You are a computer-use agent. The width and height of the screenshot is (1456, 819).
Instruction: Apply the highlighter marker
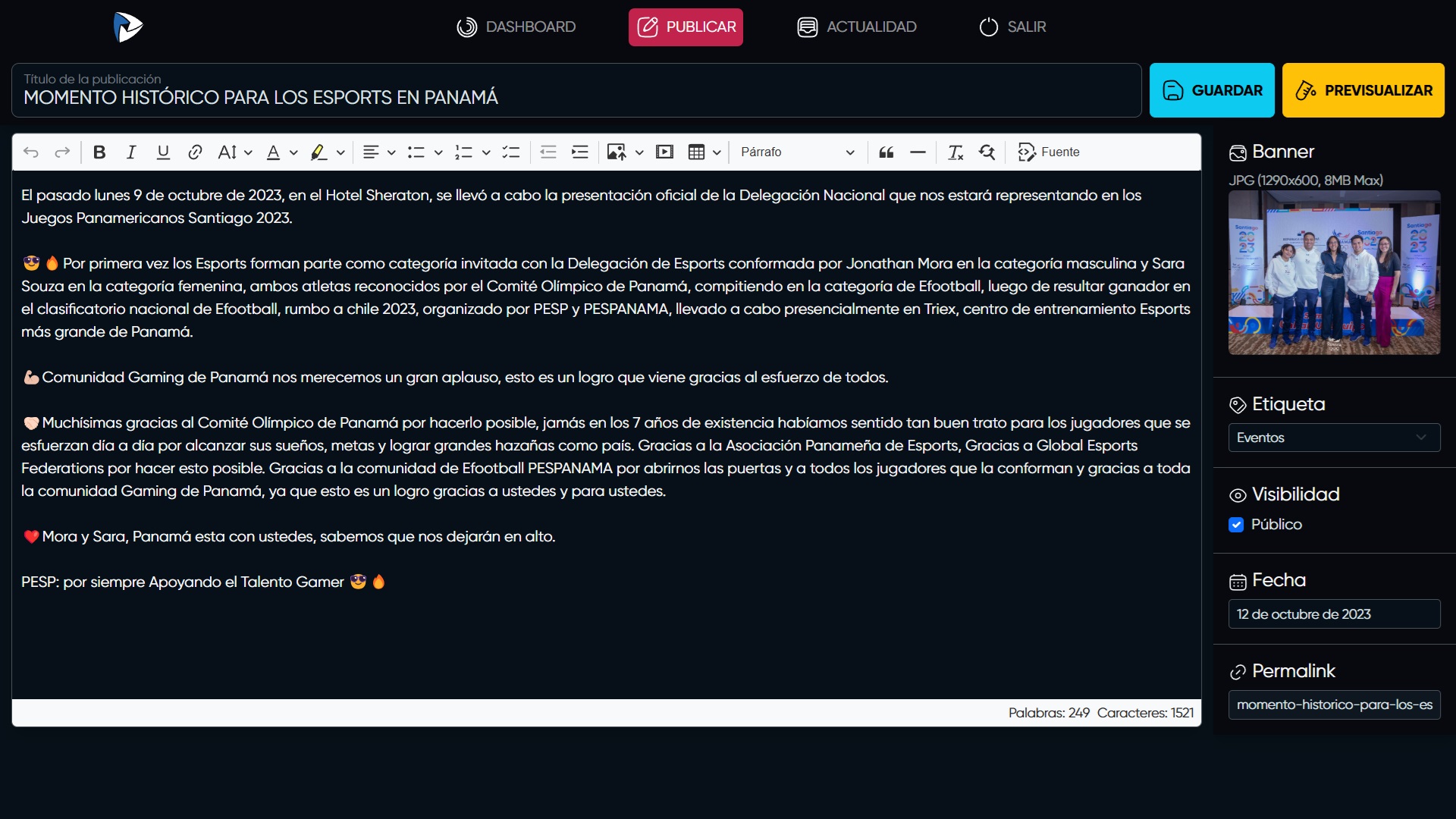click(x=319, y=152)
